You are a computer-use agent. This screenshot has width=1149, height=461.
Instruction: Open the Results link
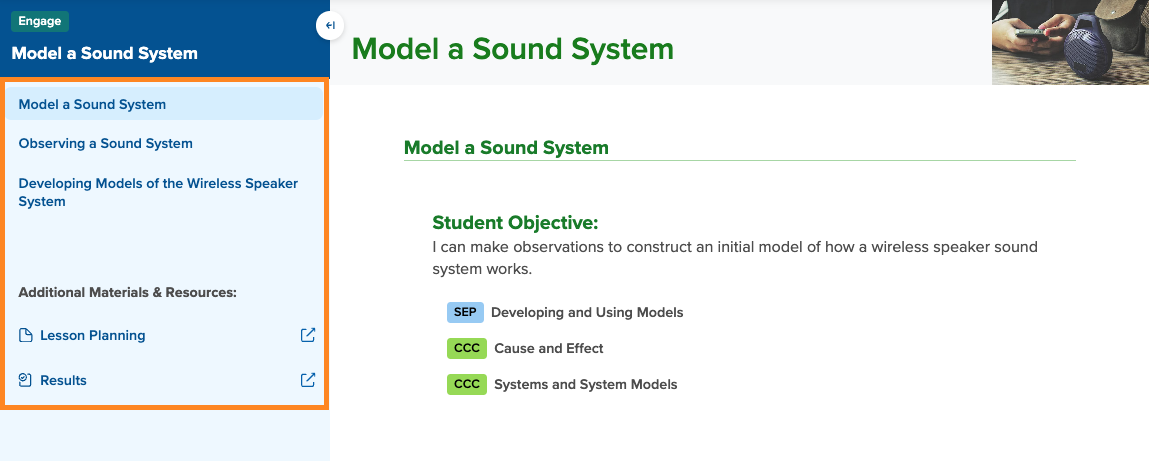point(63,380)
